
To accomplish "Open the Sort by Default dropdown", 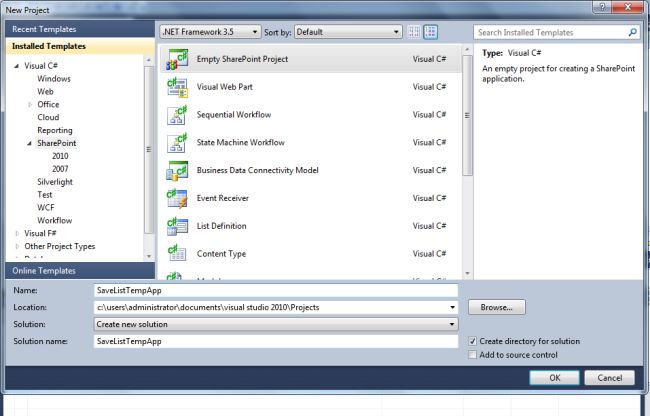I will coord(348,32).
